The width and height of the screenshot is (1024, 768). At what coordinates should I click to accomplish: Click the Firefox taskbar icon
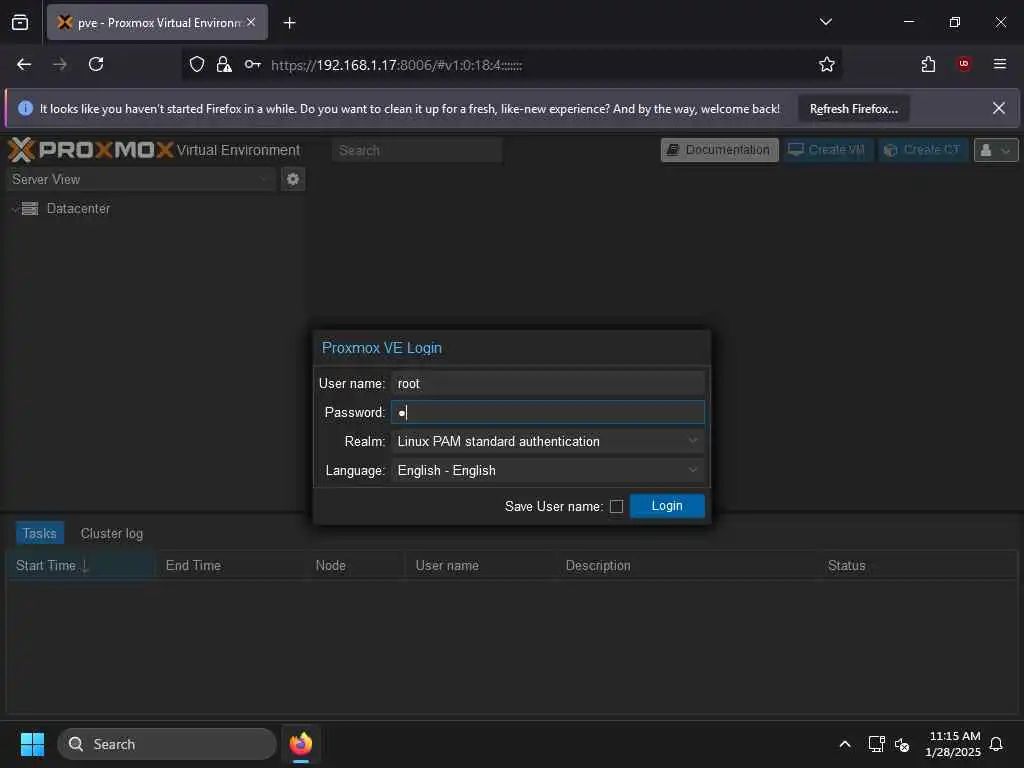tap(301, 744)
